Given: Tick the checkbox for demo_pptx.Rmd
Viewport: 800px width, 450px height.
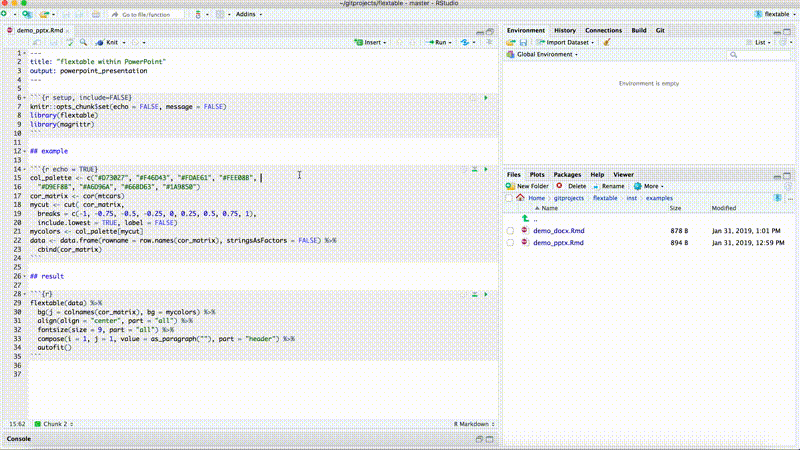Looking at the screenshot, I should (x=510, y=243).
